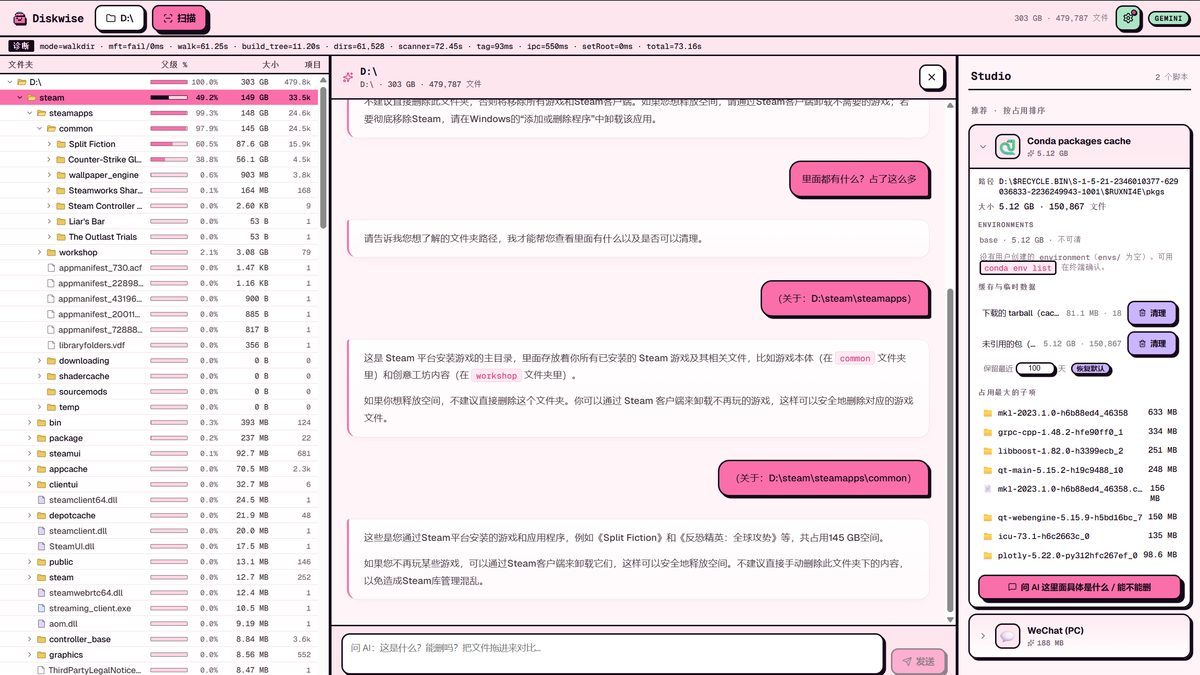Sort by the 父级 % column header
This screenshot has height=675, width=1200.
[174, 64]
